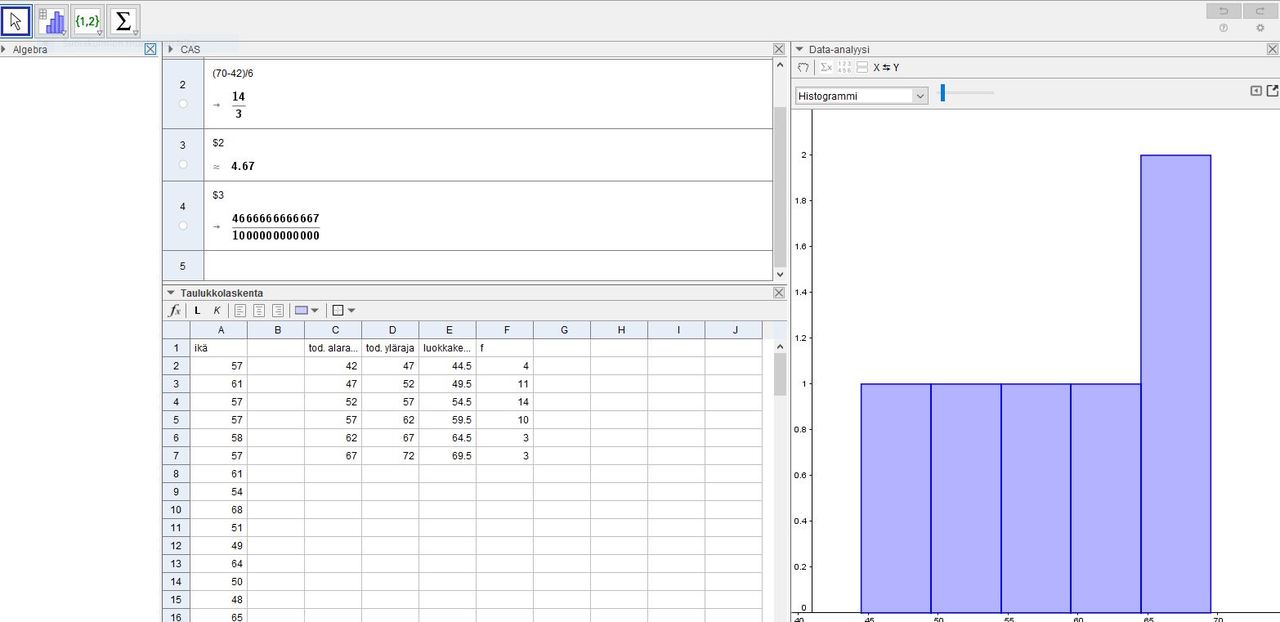Toggle the italic K button in spreadsheet
Screen dimensions: 1280x622
pyautogui.click(x=217, y=311)
